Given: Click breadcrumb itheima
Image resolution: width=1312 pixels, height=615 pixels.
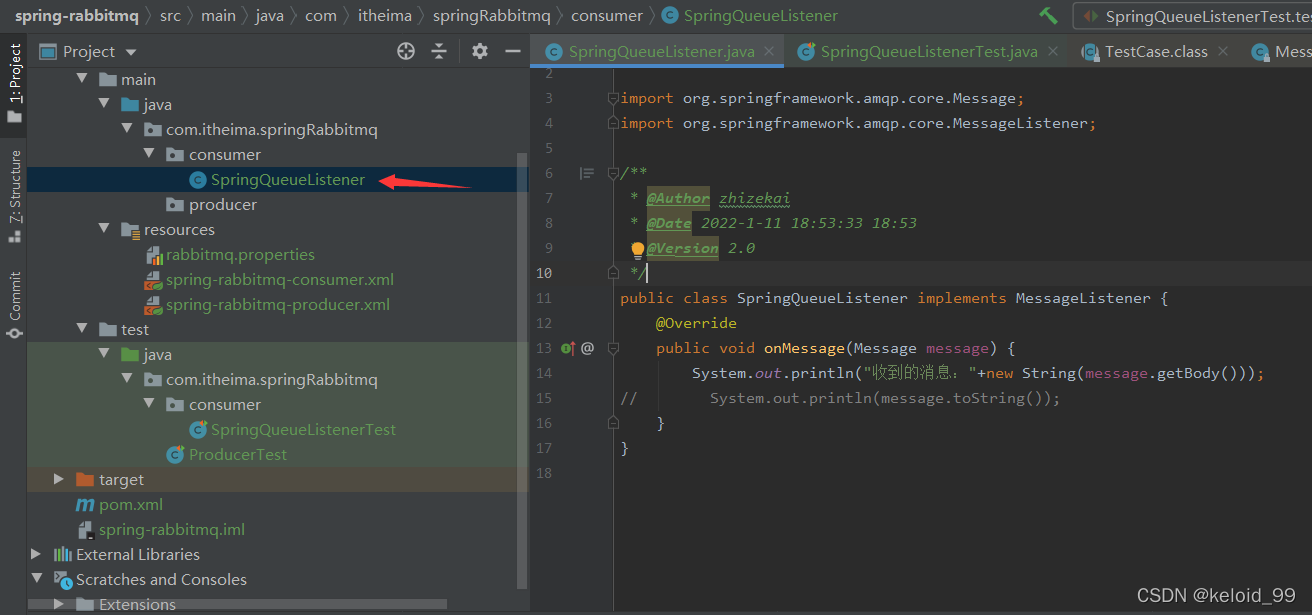Looking at the screenshot, I should [x=385, y=15].
